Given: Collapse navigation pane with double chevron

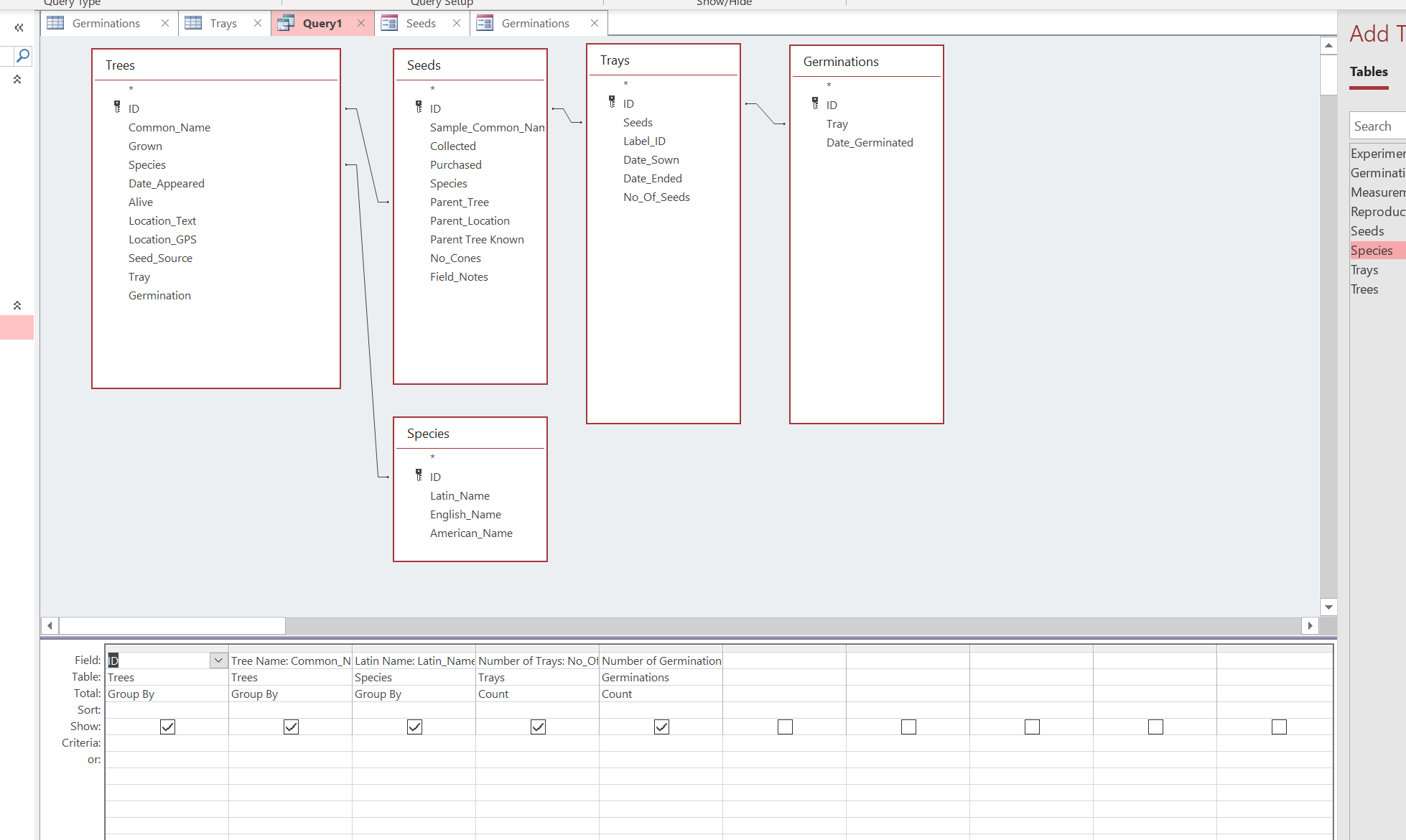Looking at the screenshot, I should pyautogui.click(x=19, y=28).
